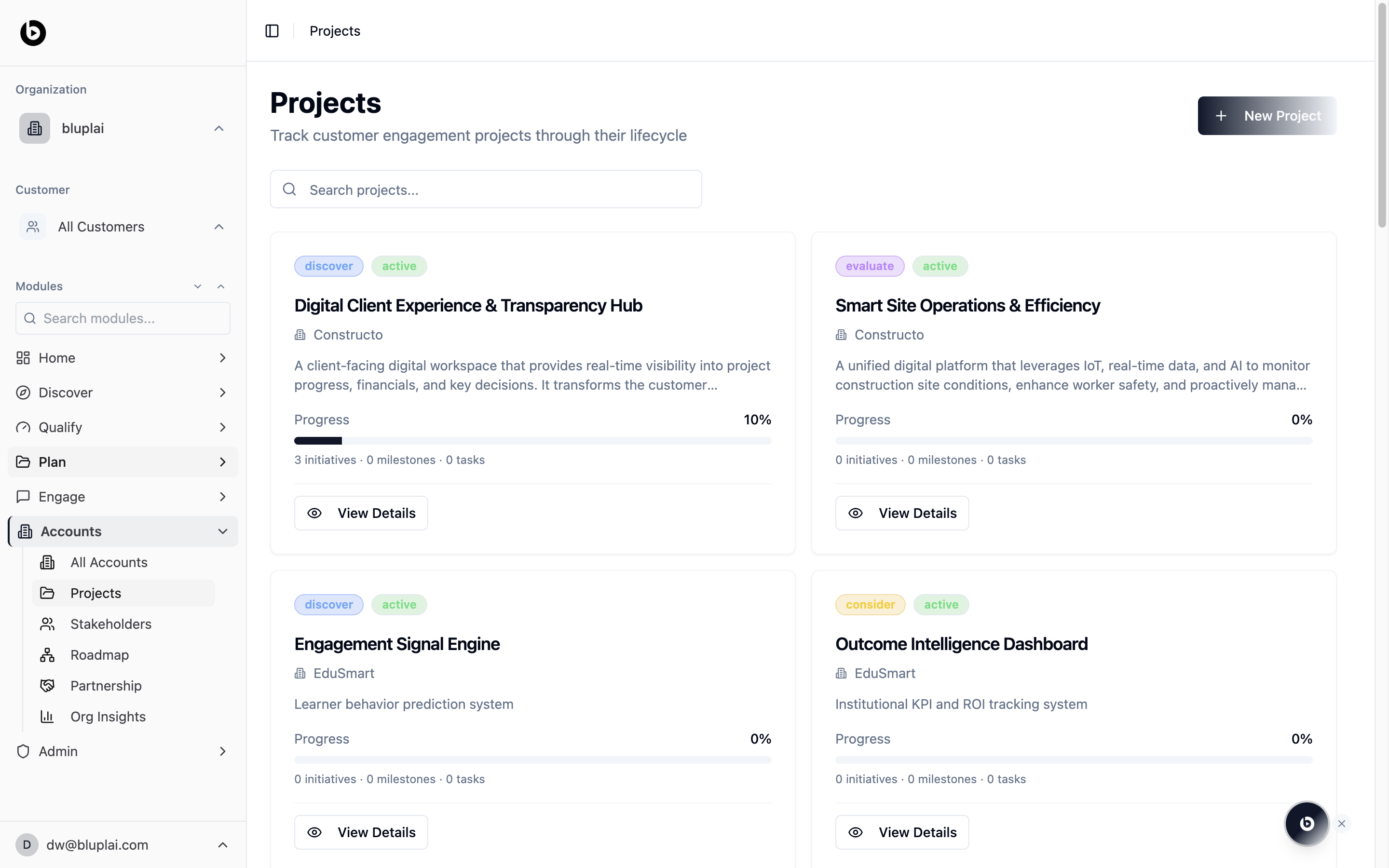Viewport: 1389px width, 868px height.
Task: Open the bluplai organization dropdown
Action: pos(218,128)
